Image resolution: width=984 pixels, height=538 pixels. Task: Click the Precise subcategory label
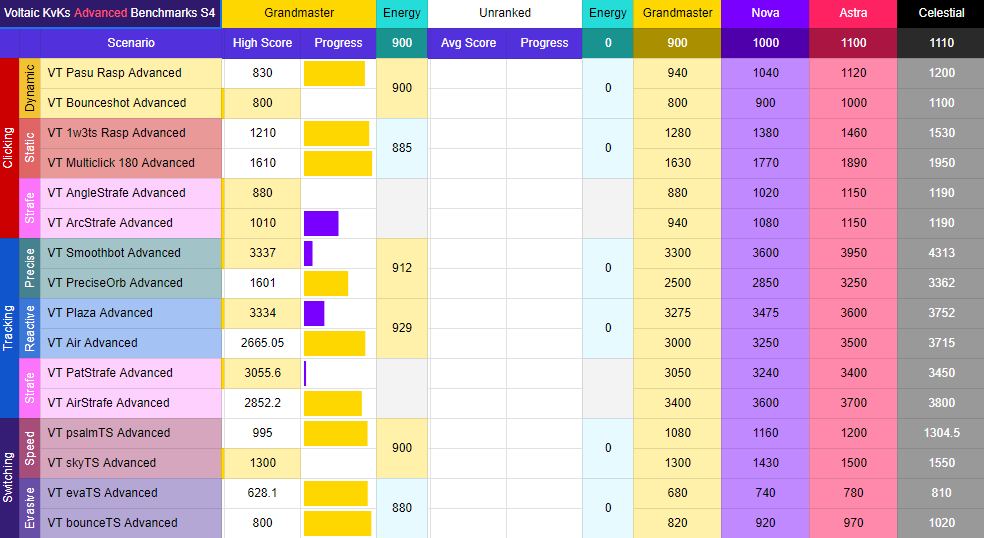tap(29, 268)
